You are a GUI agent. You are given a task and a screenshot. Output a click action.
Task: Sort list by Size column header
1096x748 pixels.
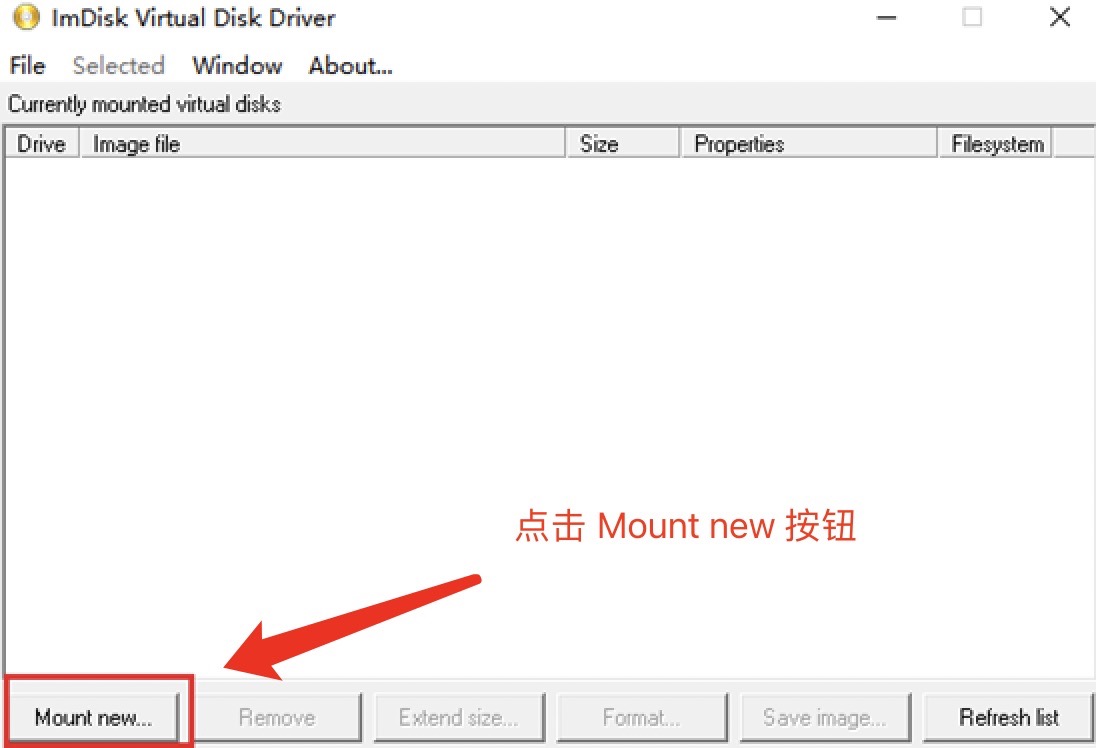623,144
